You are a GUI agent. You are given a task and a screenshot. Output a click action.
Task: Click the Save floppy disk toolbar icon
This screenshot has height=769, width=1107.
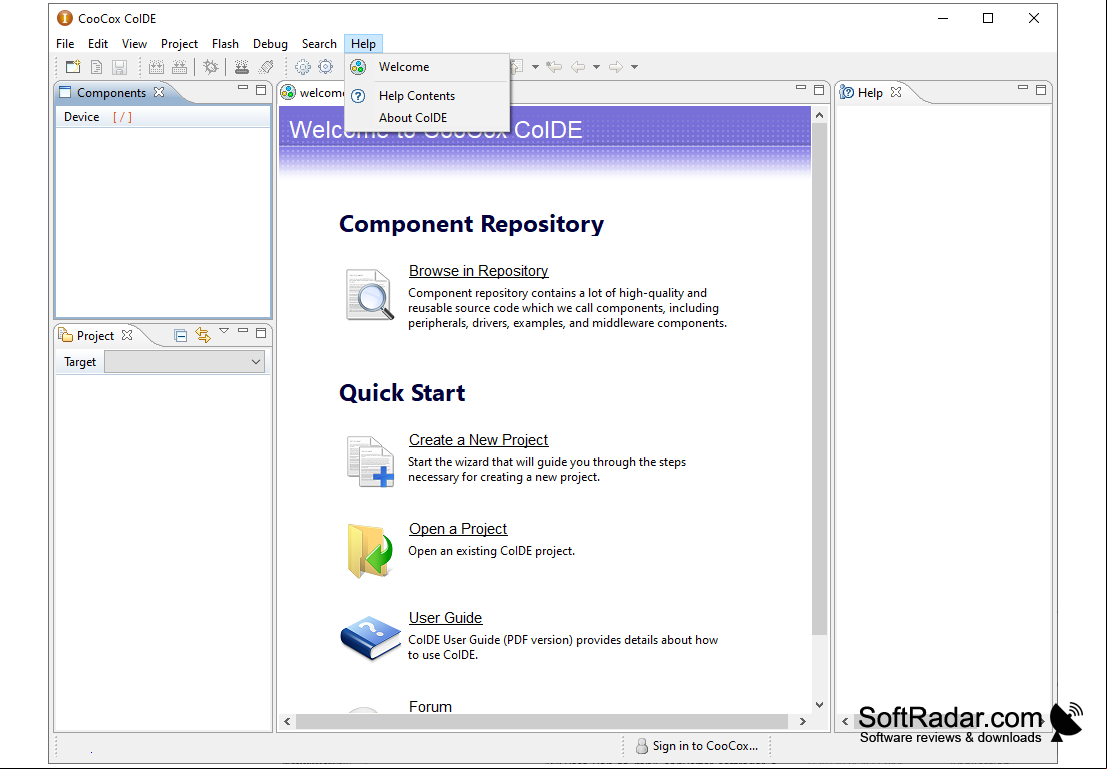(119, 67)
